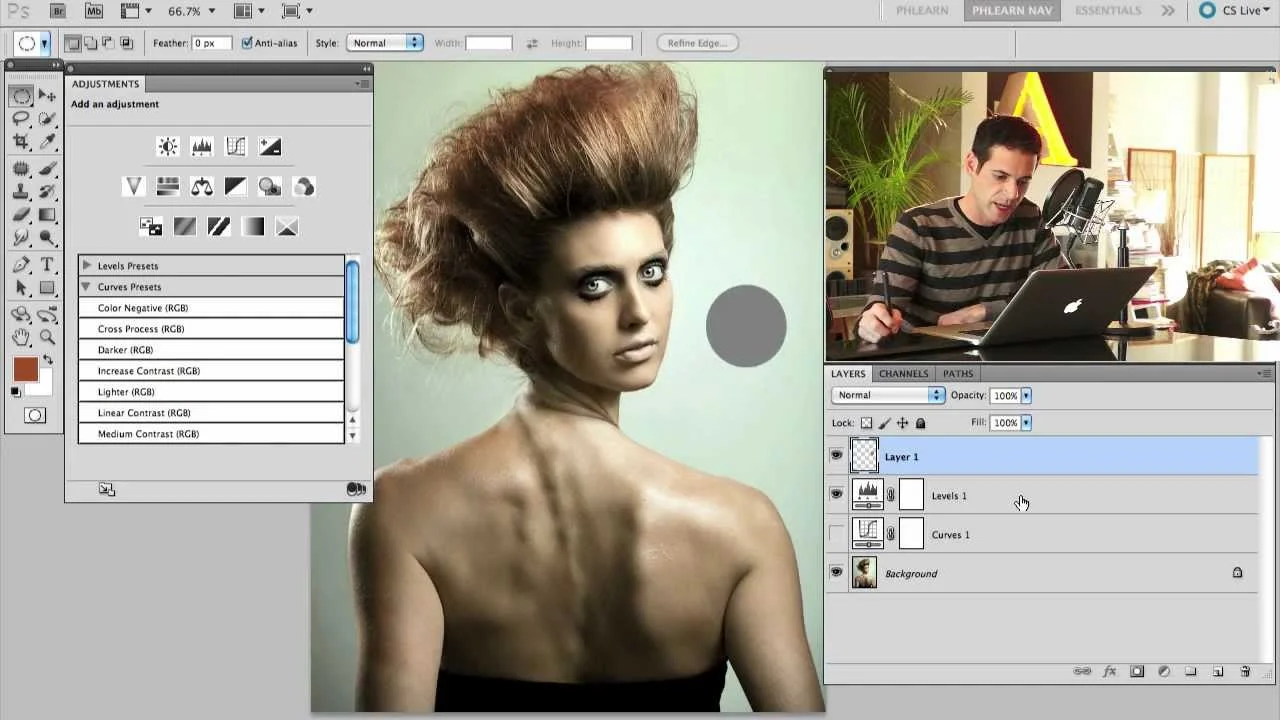Click the Refine Edge button
The width and height of the screenshot is (1280, 720).
click(x=697, y=42)
